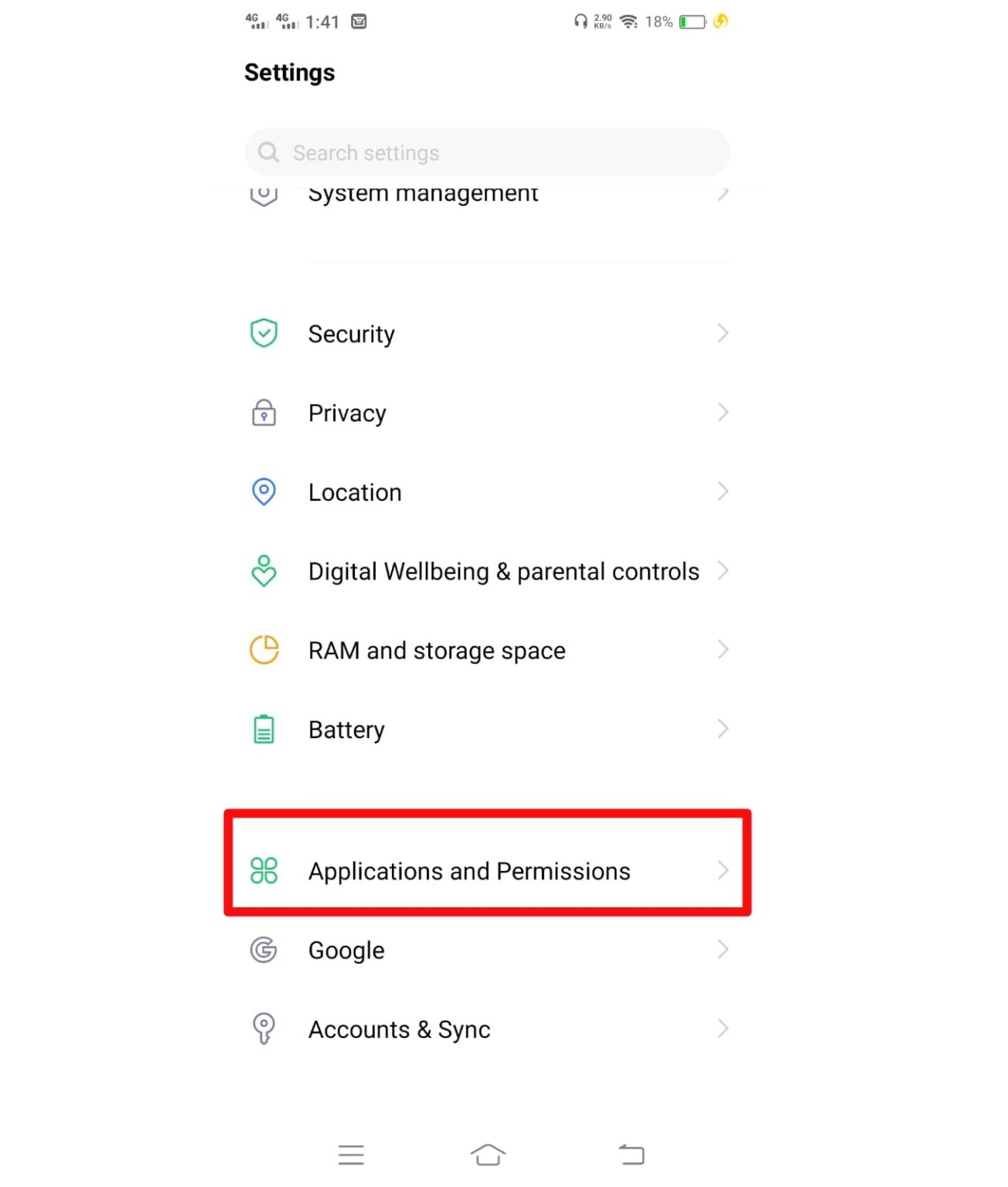Select the Battery icon
This screenshot has width=1008, height=1187.
click(263, 728)
